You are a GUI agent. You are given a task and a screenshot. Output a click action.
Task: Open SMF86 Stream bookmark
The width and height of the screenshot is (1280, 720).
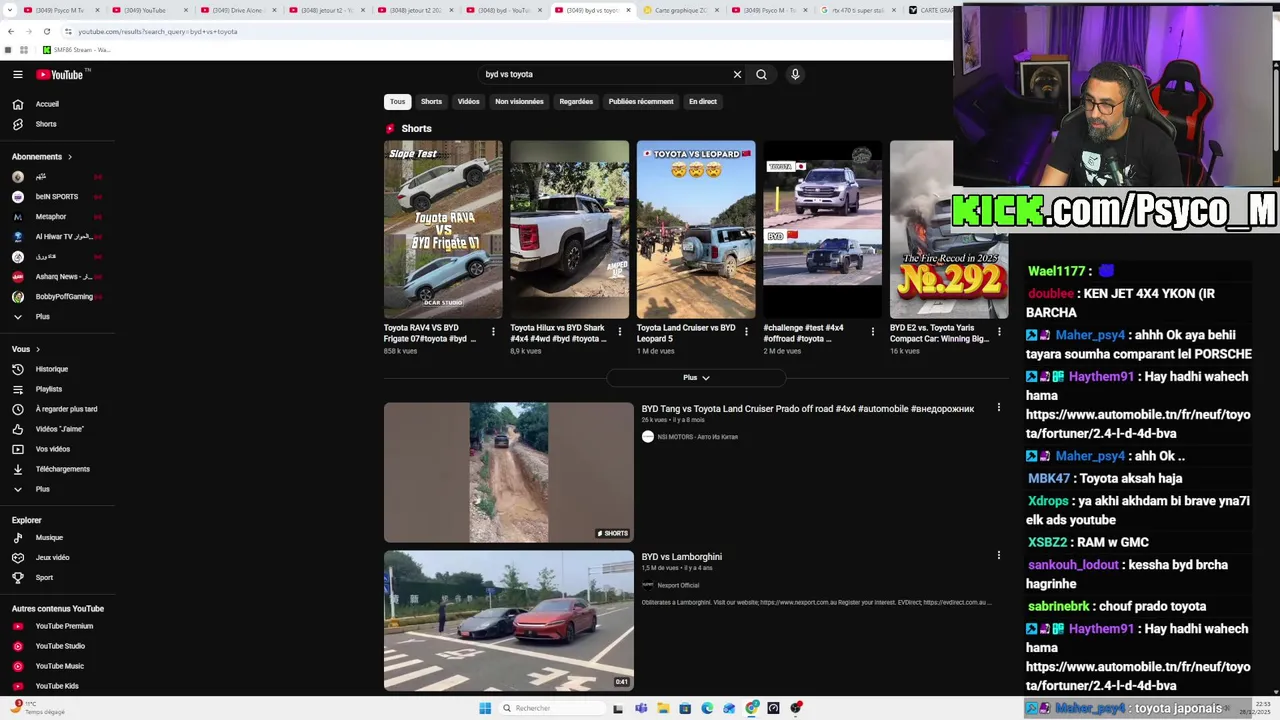[x=76, y=50]
